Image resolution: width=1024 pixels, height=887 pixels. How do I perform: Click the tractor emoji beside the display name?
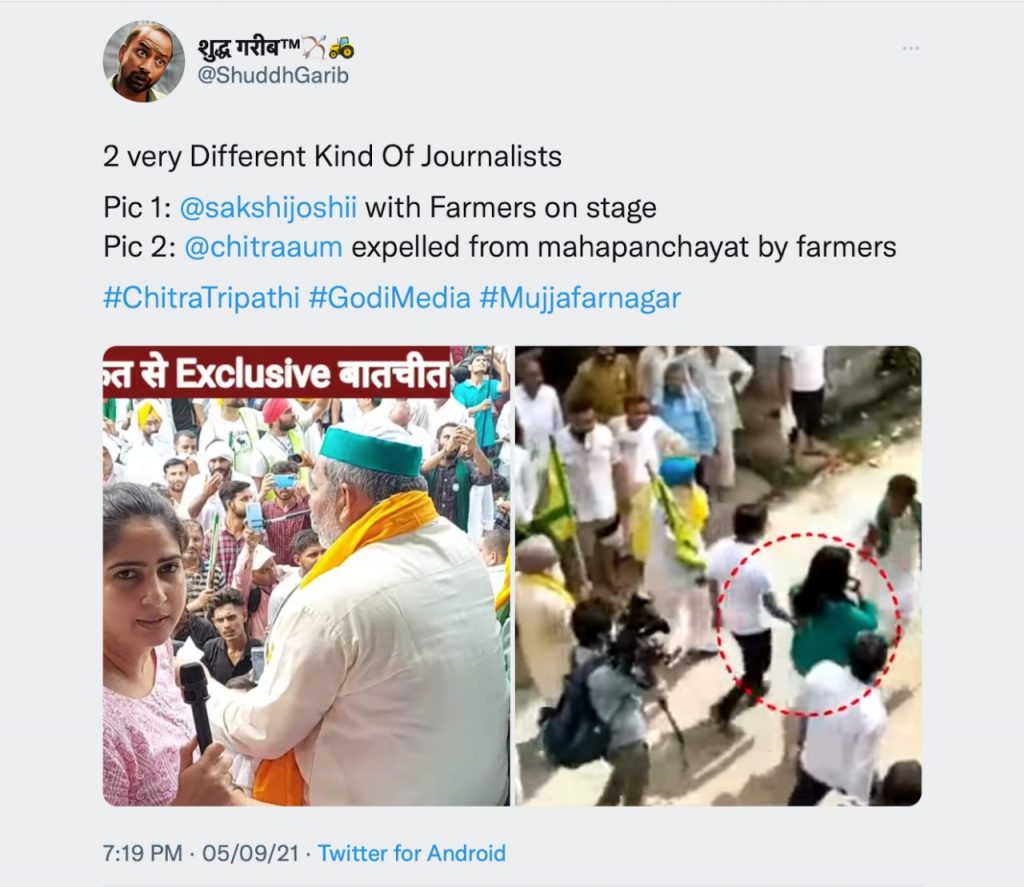coord(341,47)
